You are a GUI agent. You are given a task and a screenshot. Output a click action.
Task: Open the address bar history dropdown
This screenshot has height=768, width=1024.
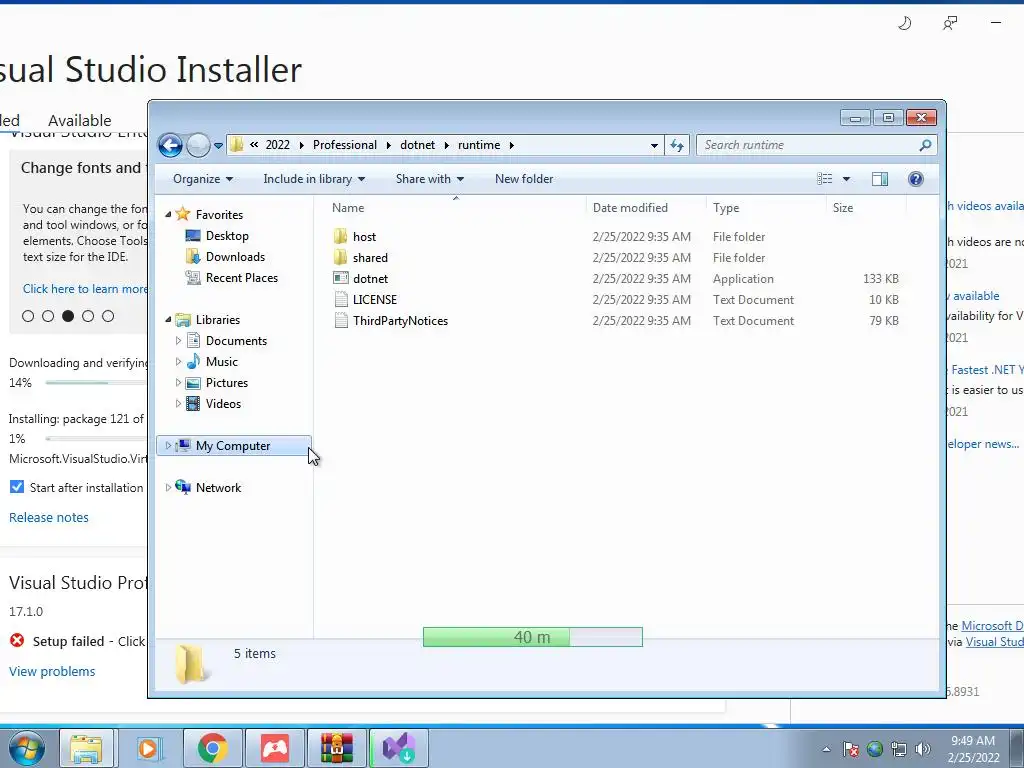coord(654,146)
